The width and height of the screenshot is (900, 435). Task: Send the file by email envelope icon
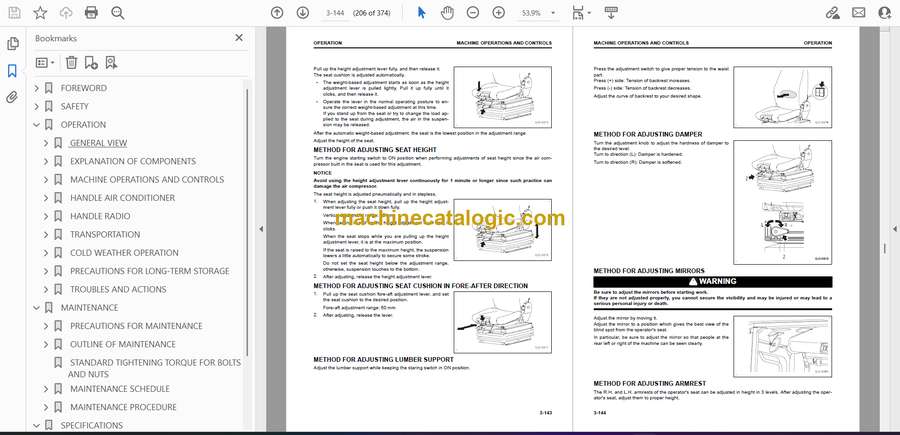click(x=859, y=13)
